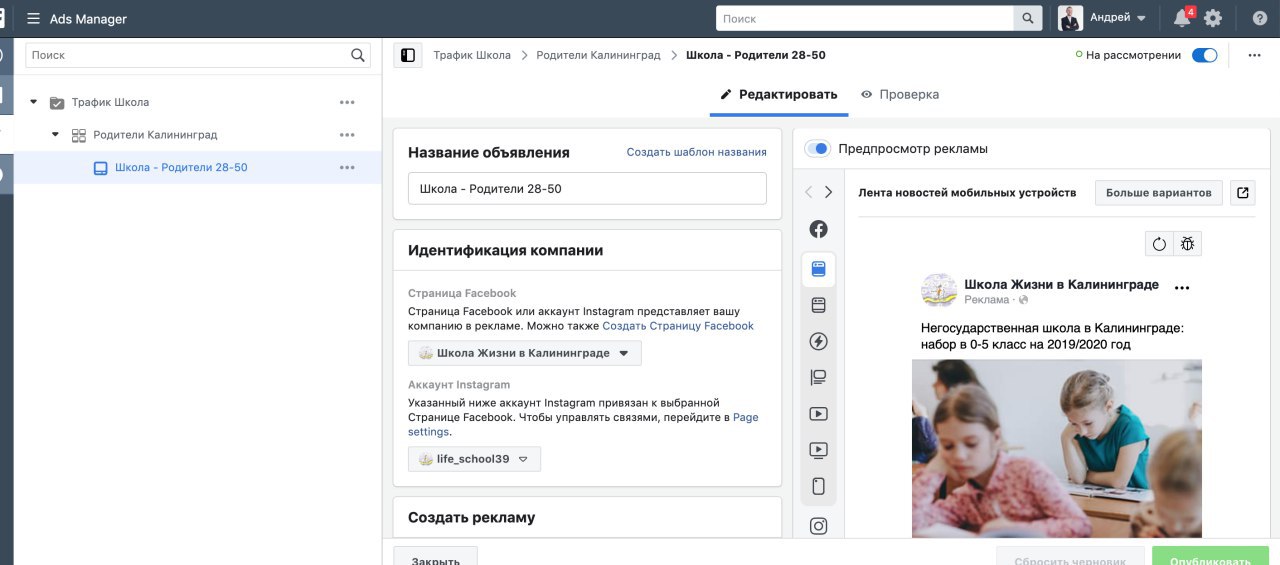The image size is (1280, 565).
Task: Open the life_school39 Instagram account dropdown
Action: click(x=474, y=459)
